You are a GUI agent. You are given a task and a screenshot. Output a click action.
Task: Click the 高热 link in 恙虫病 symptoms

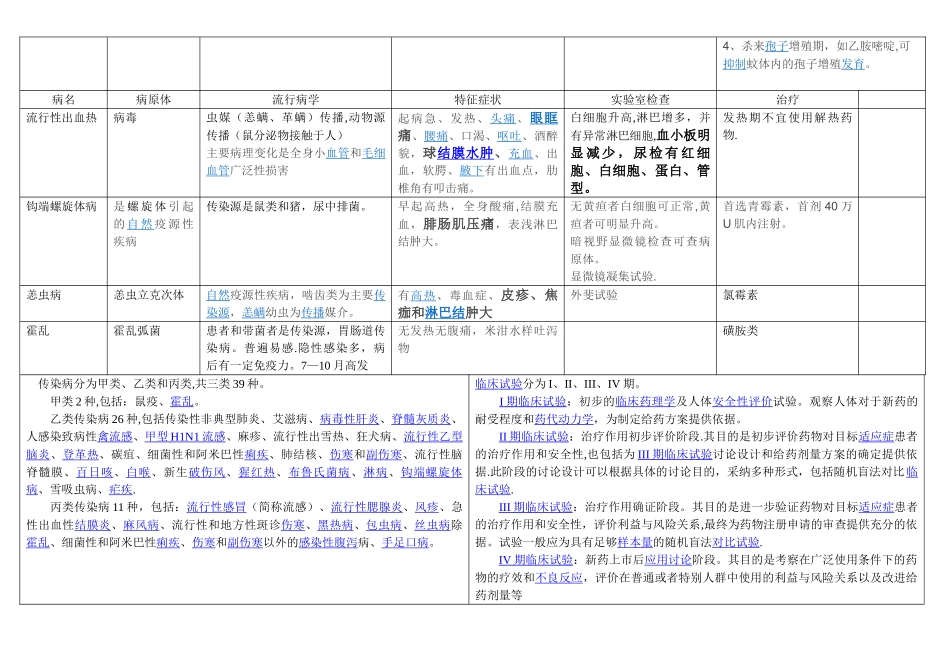point(424,296)
